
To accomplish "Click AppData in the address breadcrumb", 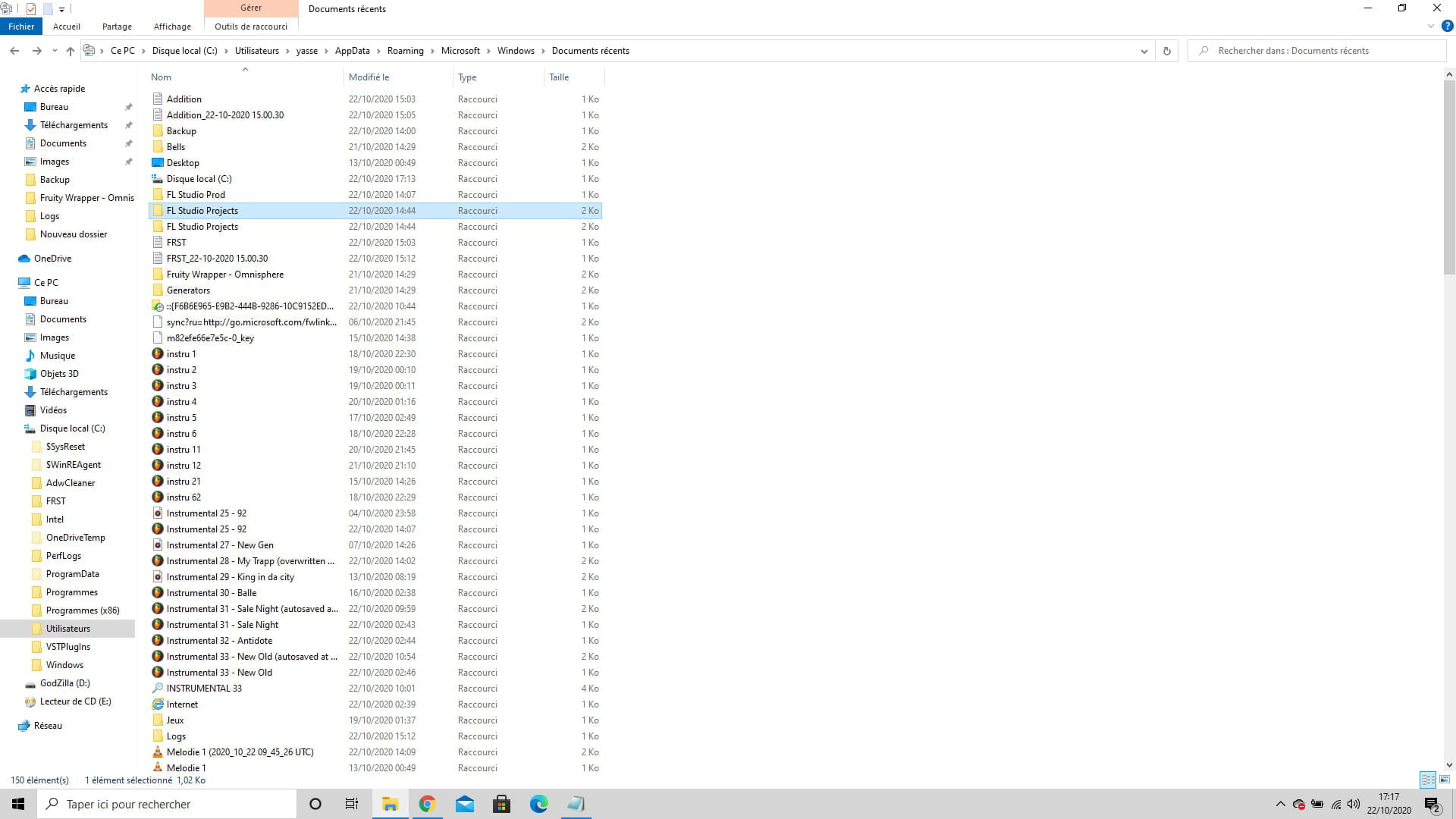I will pos(352,51).
